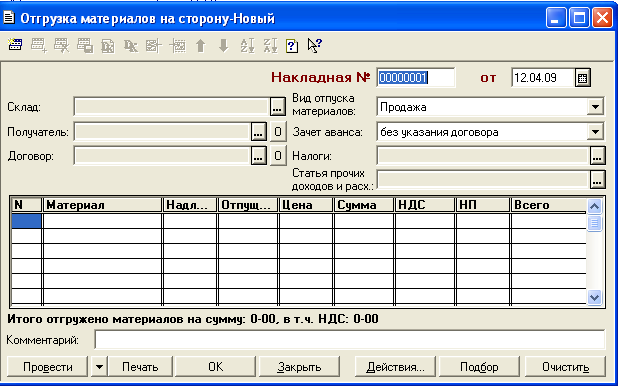Click the OK button
Image resolution: width=618 pixels, height=386 pixels.
point(215,367)
